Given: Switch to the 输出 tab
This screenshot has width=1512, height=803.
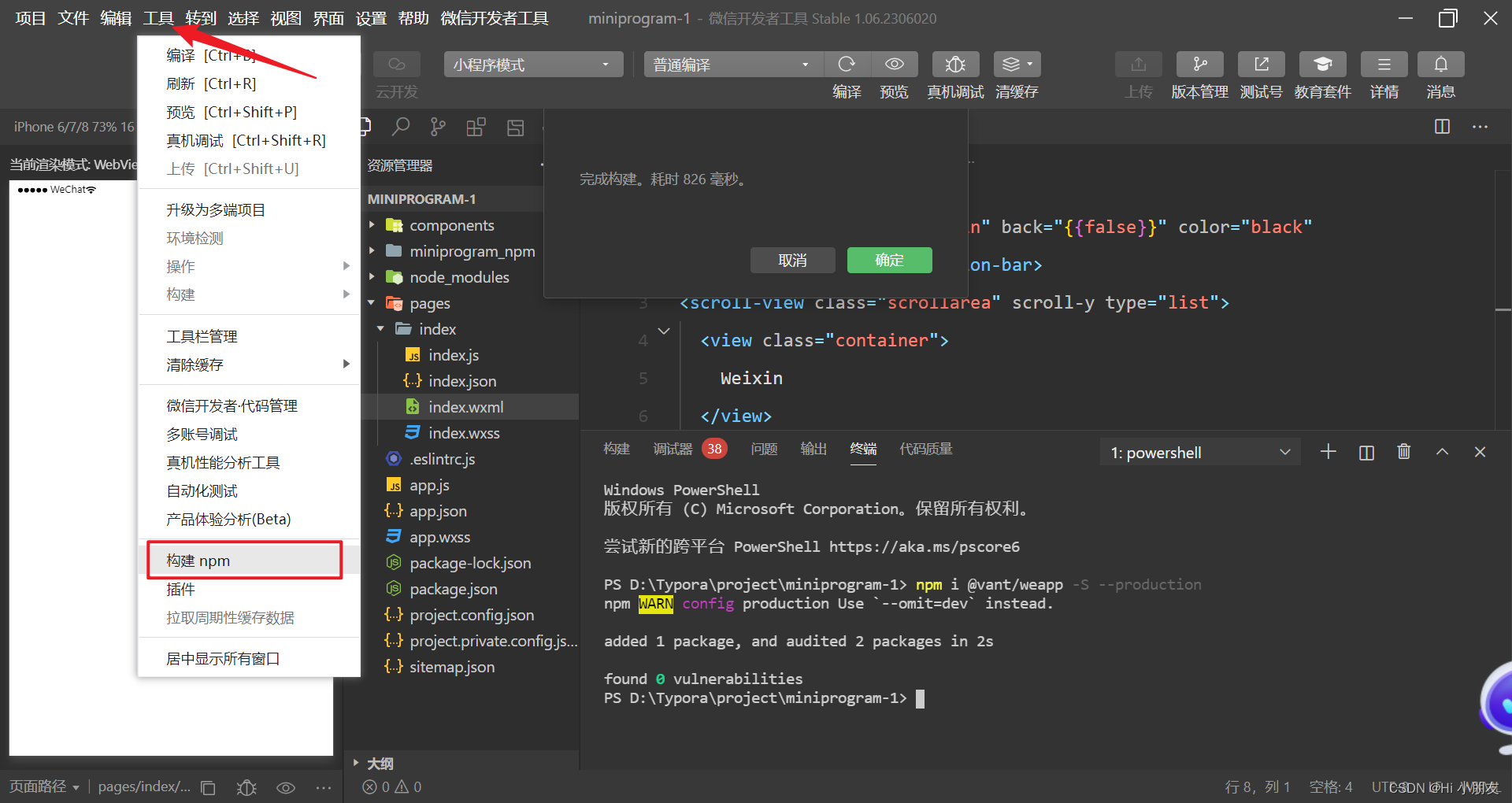Looking at the screenshot, I should point(813,449).
